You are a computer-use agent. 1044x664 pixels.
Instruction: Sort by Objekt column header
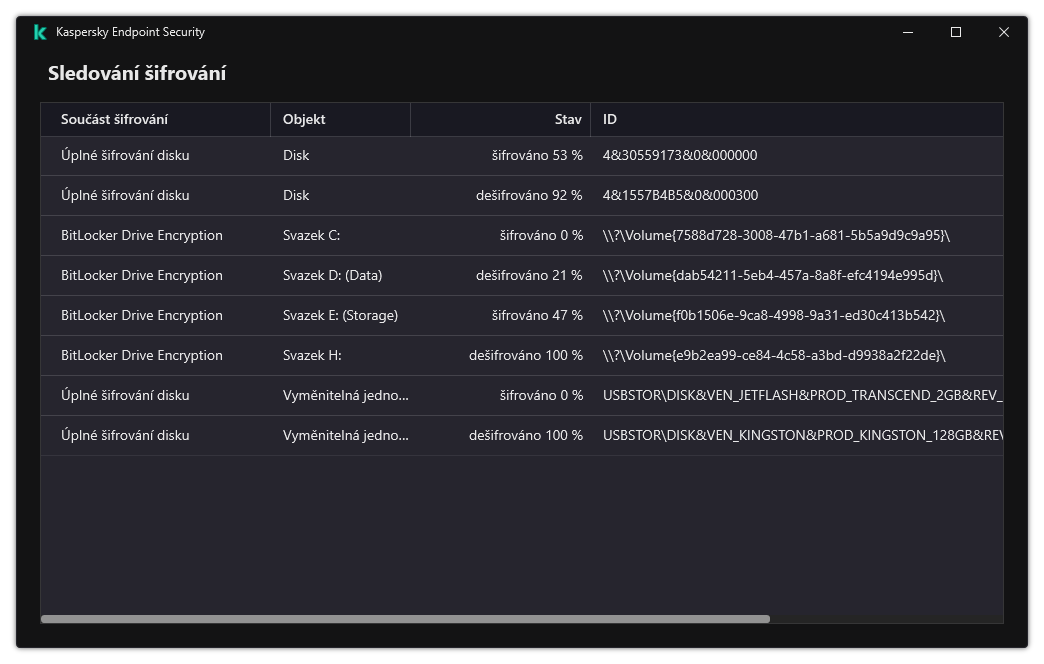[x=304, y=119]
